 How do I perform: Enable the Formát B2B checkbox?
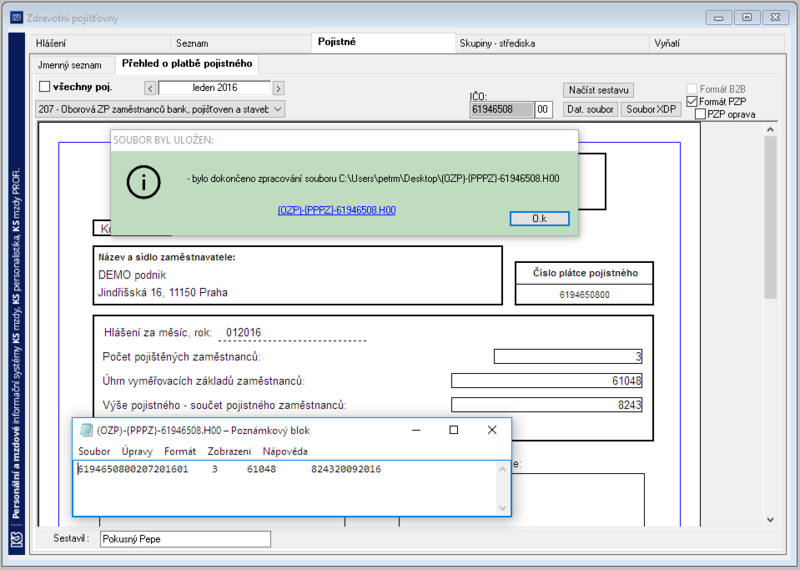[692, 89]
